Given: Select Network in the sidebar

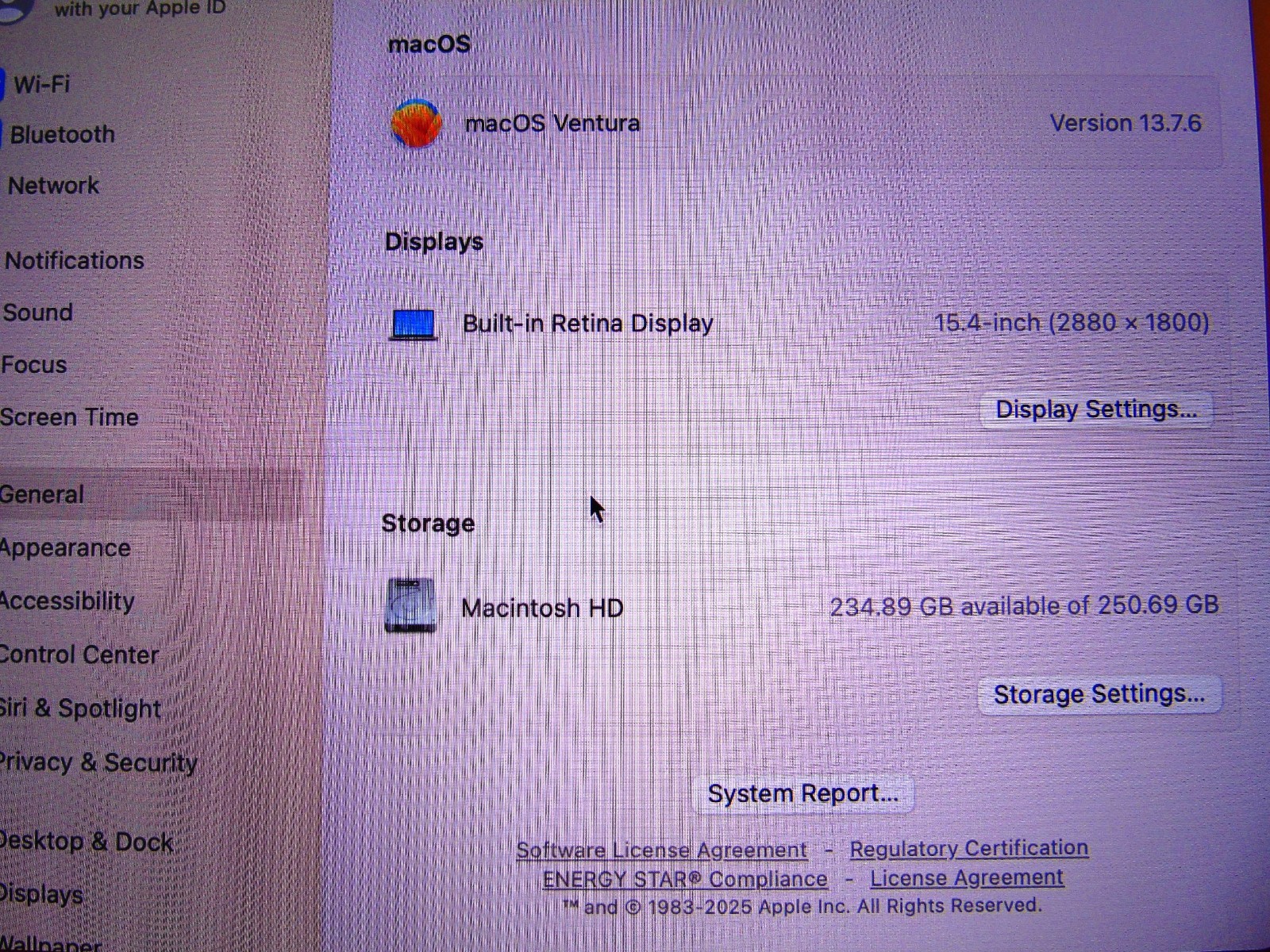Looking at the screenshot, I should tap(53, 186).
